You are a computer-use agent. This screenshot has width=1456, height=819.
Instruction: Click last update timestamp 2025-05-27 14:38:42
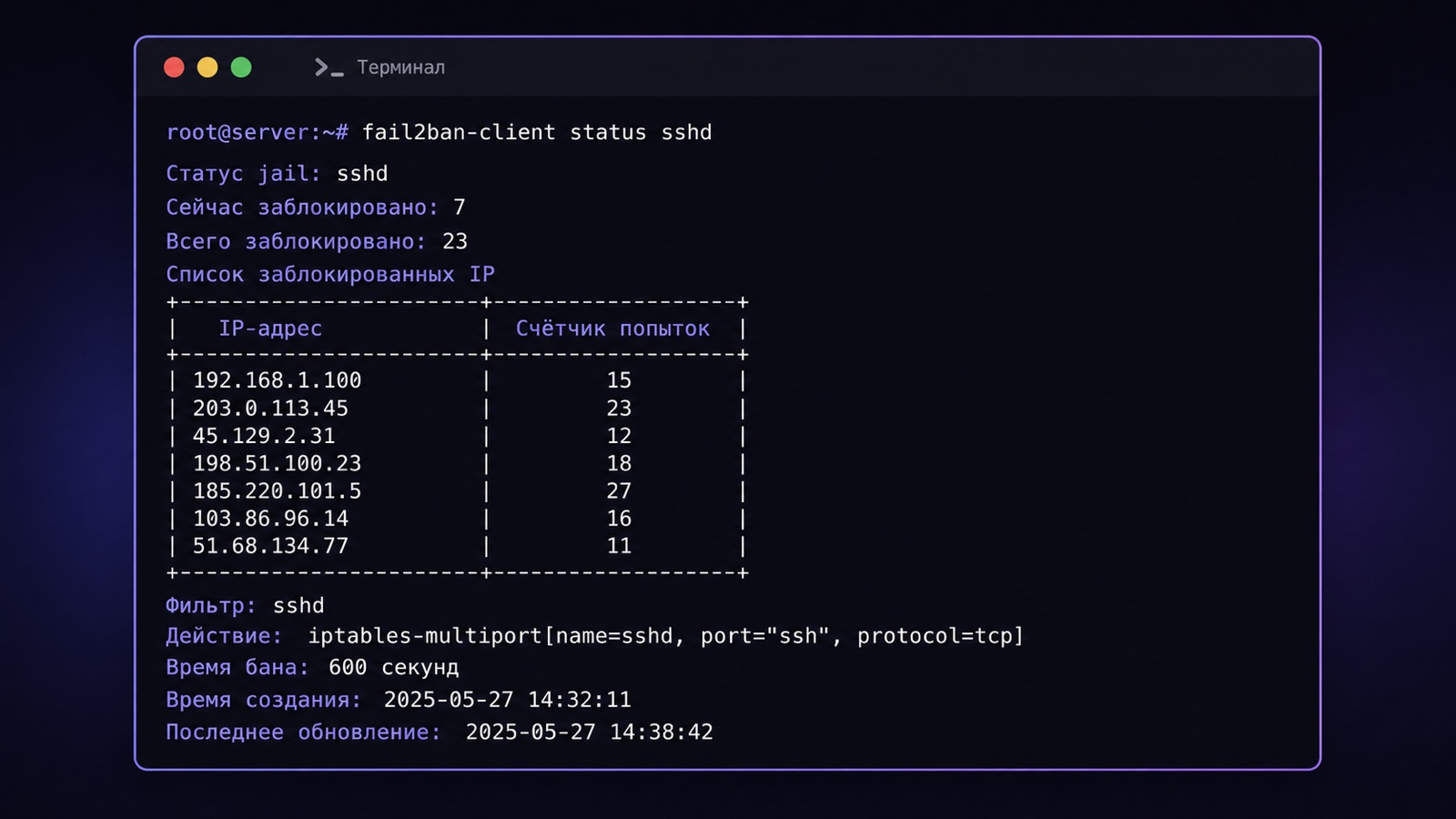590,733
